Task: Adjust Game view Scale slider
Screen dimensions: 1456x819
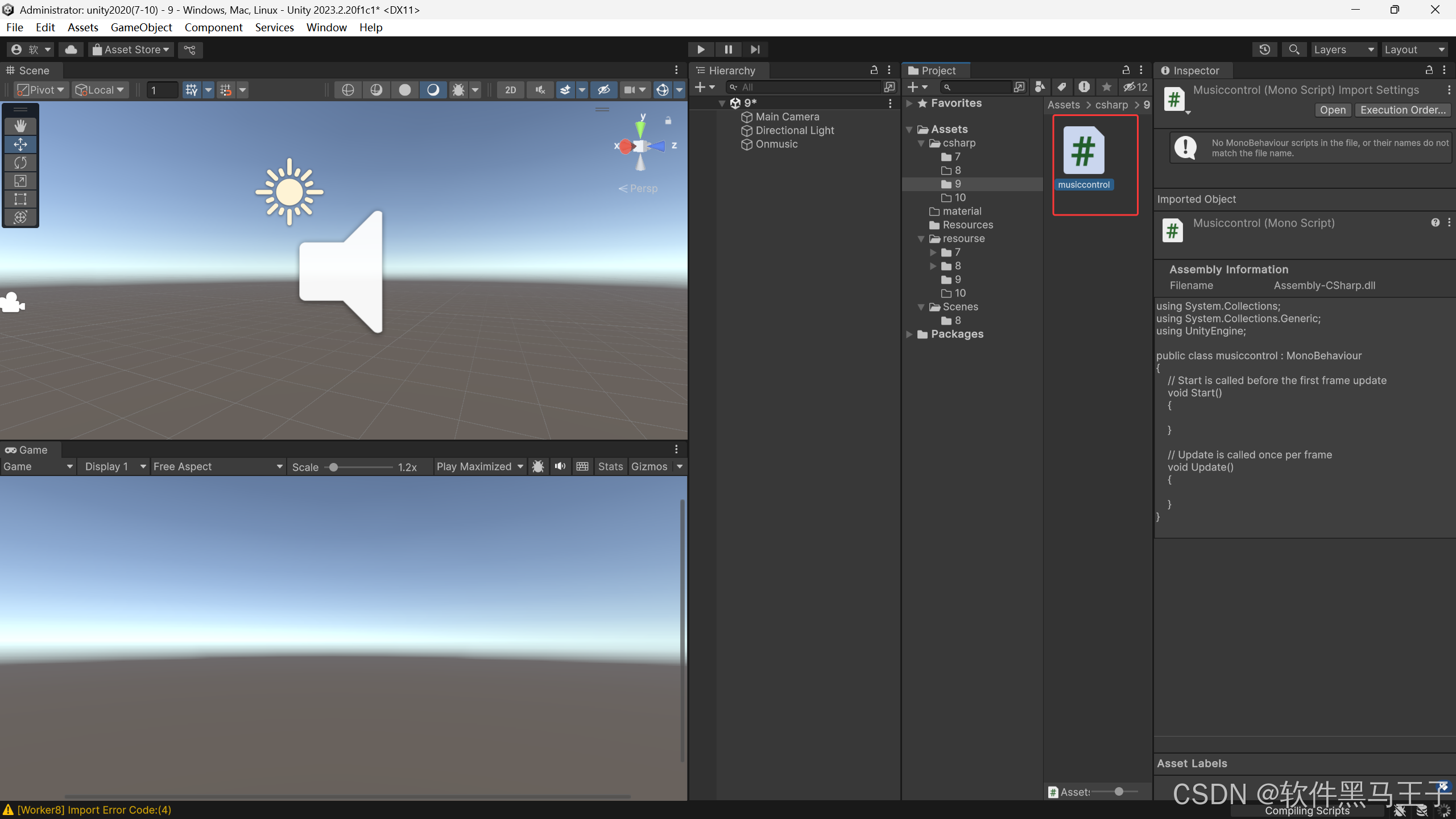Action: click(359, 467)
